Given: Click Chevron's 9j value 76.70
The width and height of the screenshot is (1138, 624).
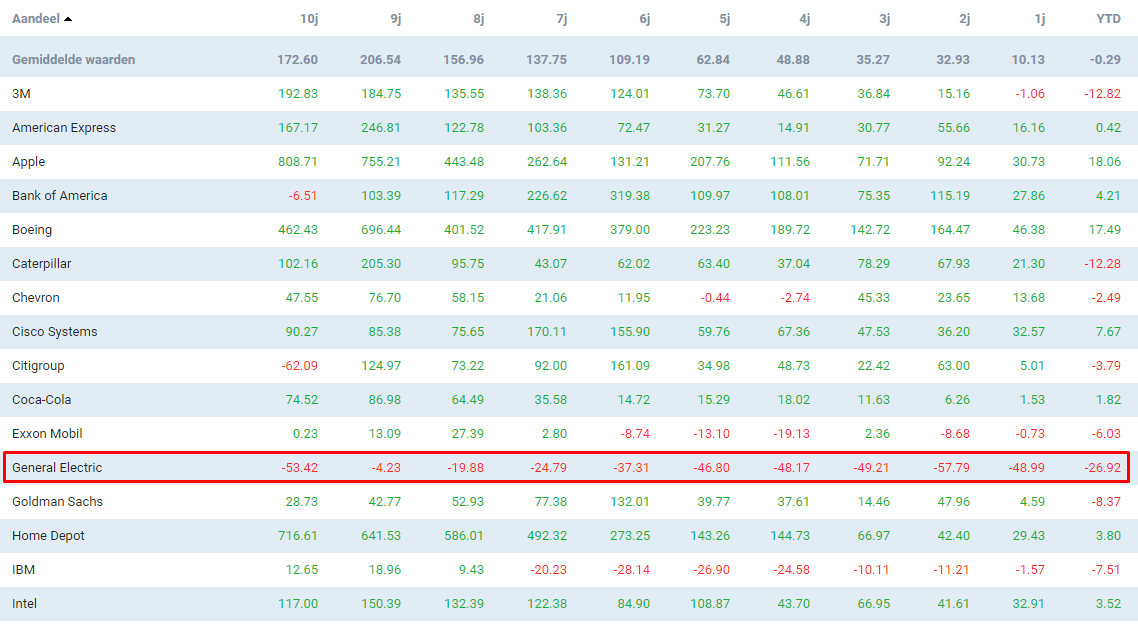Looking at the screenshot, I should 385,297.
